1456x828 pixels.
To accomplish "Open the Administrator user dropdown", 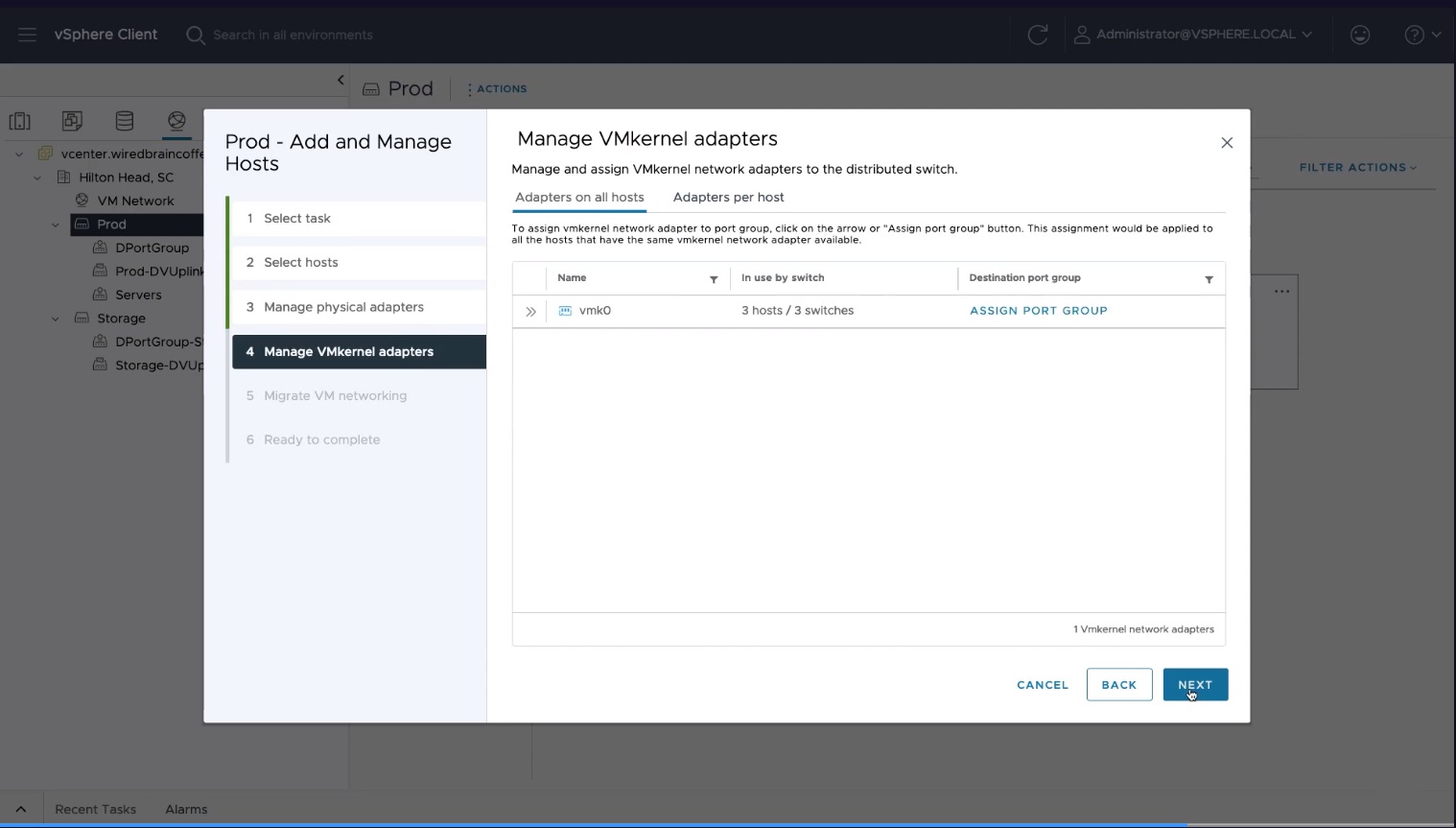I will pos(1194,35).
